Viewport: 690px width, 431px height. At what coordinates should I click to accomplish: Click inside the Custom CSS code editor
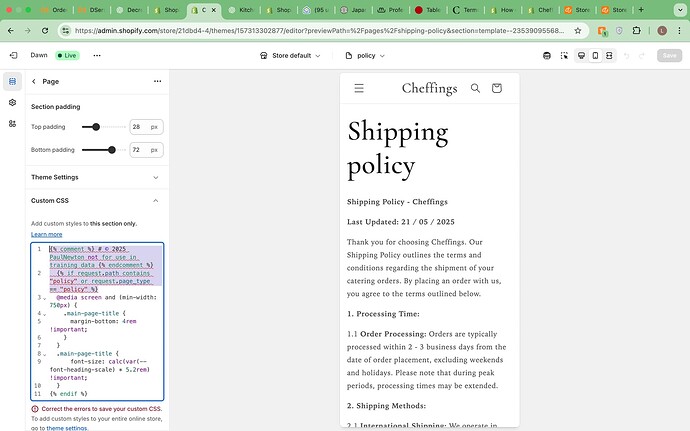[x=97, y=321]
